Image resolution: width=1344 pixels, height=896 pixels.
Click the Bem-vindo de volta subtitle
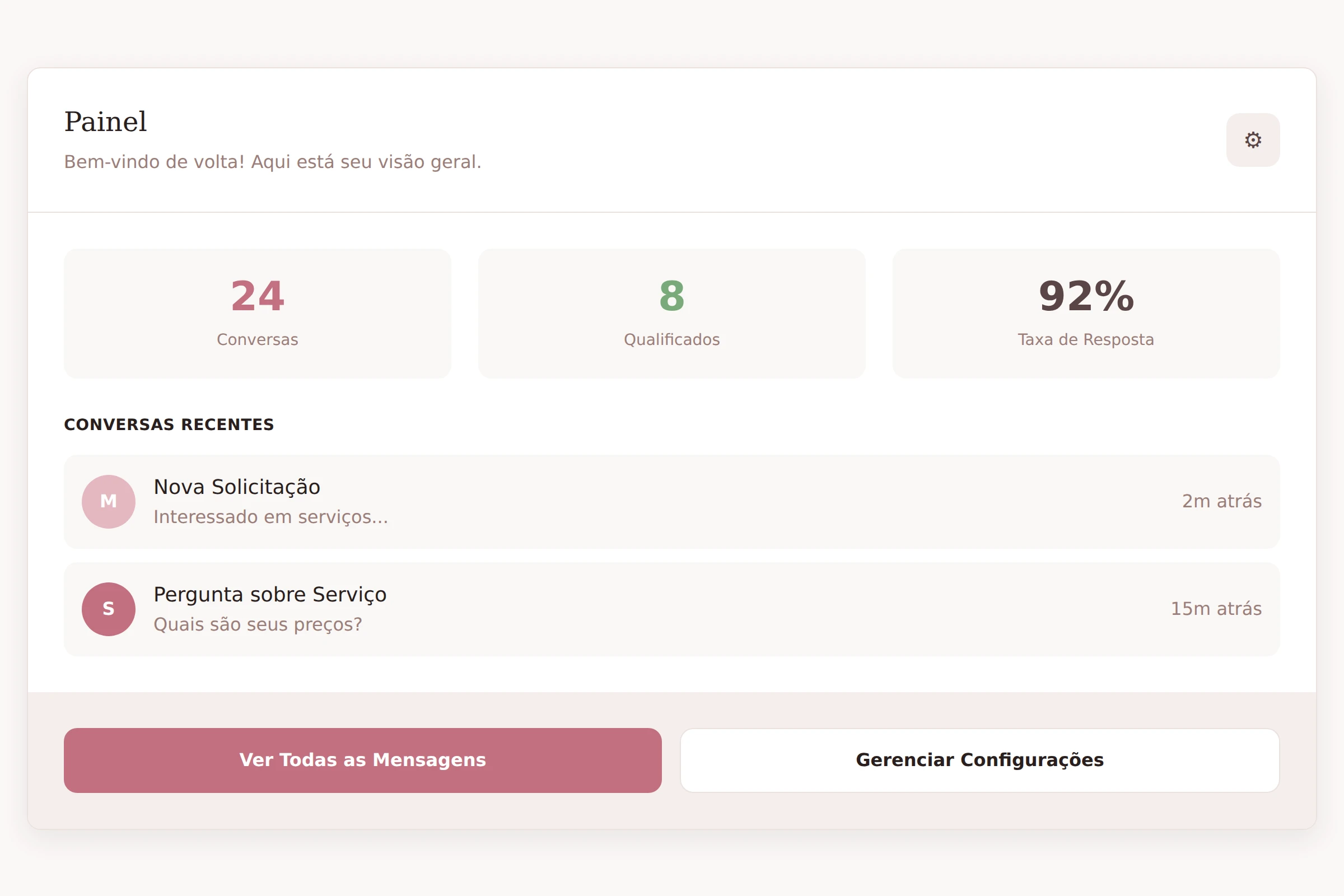pyautogui.click(x=273, y=162)
